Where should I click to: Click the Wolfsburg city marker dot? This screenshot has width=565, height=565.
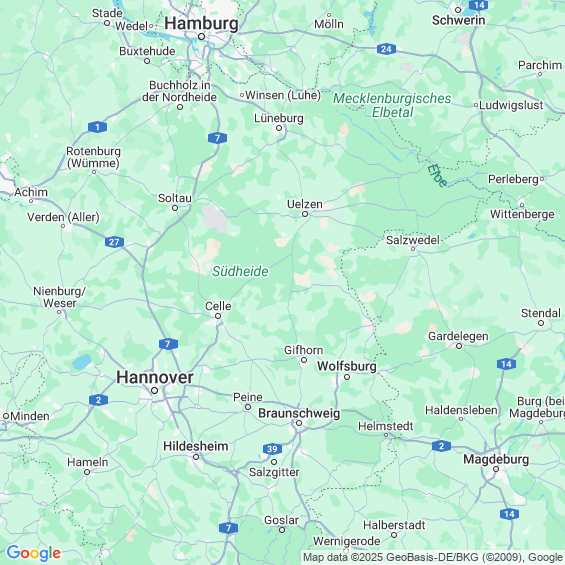347,377
